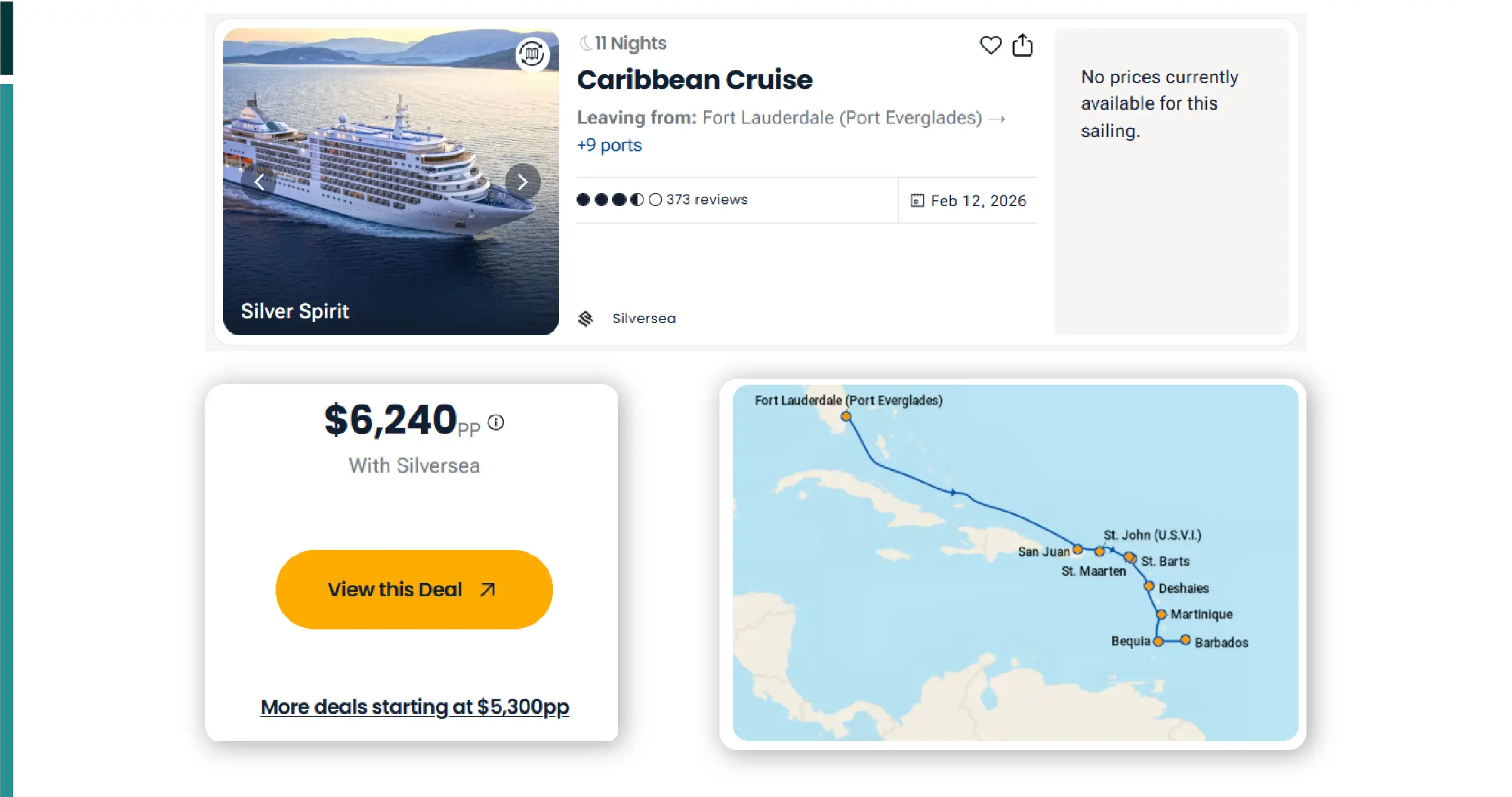
Task: Open More deals starting at $5,300pp
Action: (414, 707)
